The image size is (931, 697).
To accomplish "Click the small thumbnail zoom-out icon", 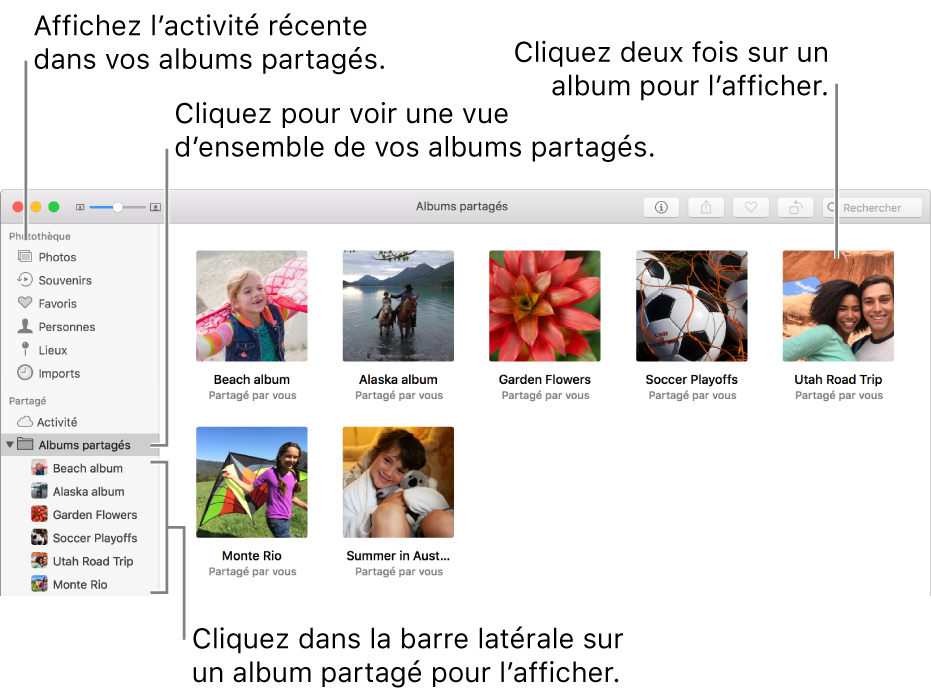I will 80,207.
